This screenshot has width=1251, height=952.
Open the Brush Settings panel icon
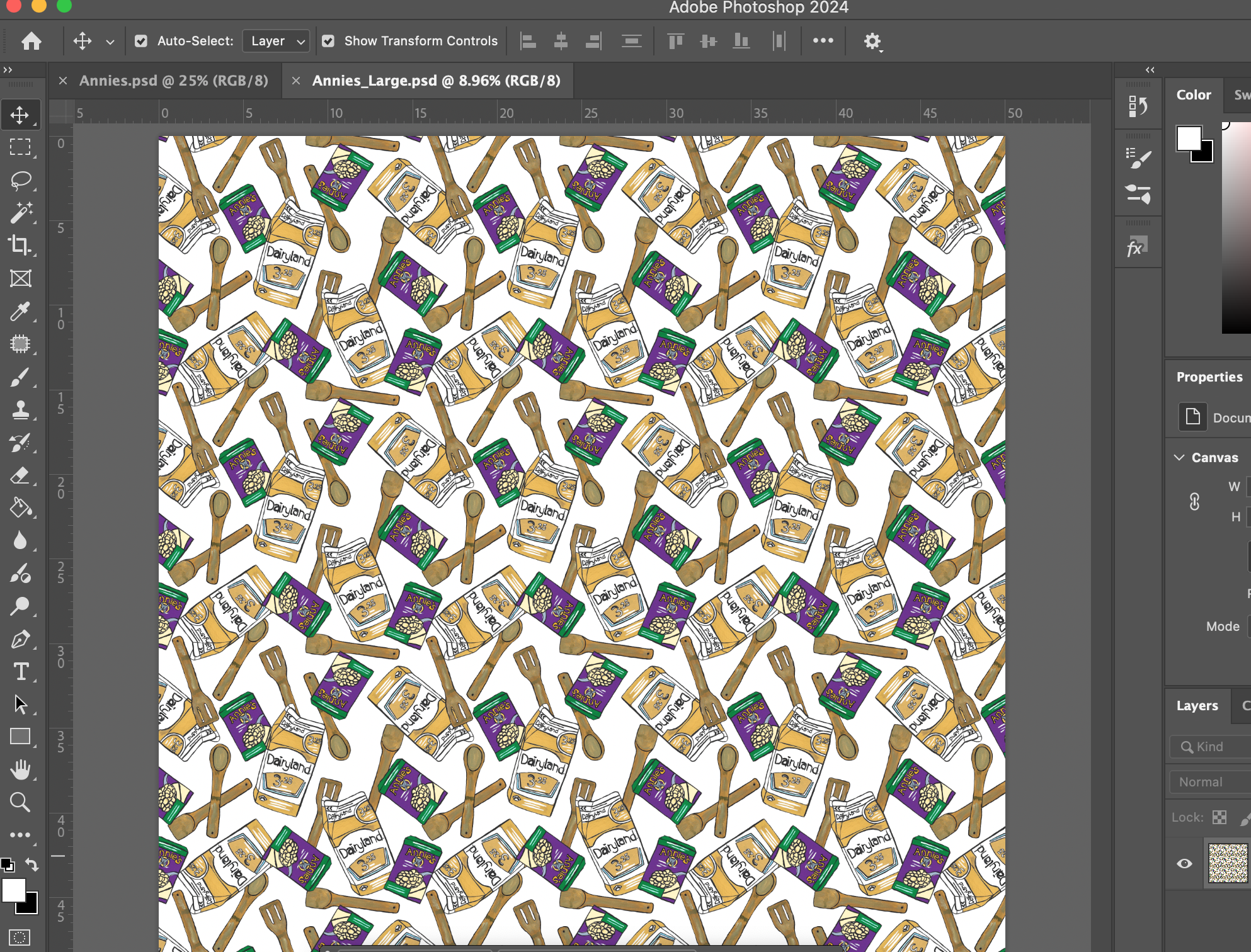click(1138, 158)
